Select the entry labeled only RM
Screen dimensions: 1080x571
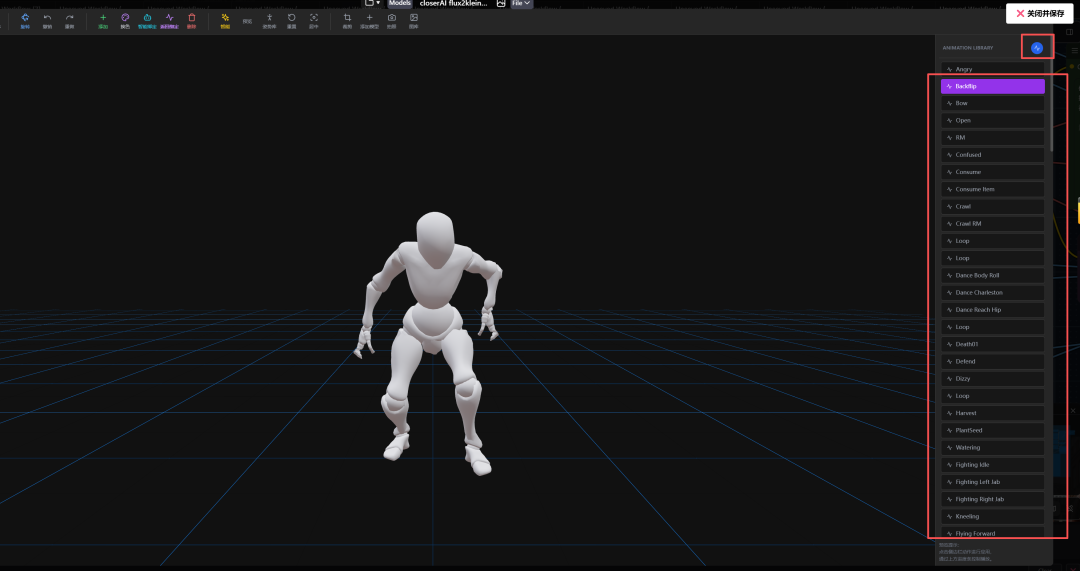click(x=993, y=138)
